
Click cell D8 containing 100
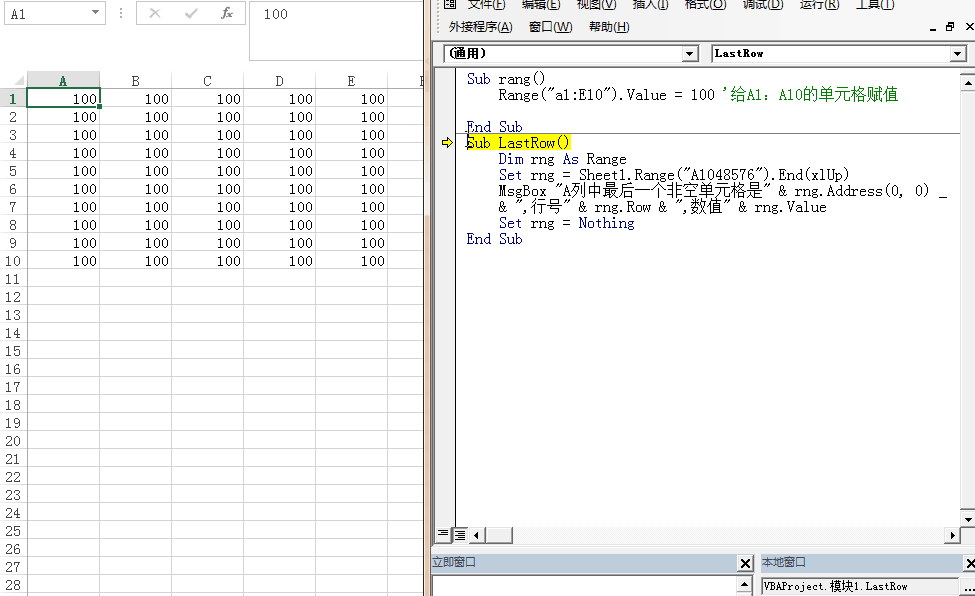tap(280, 225)
